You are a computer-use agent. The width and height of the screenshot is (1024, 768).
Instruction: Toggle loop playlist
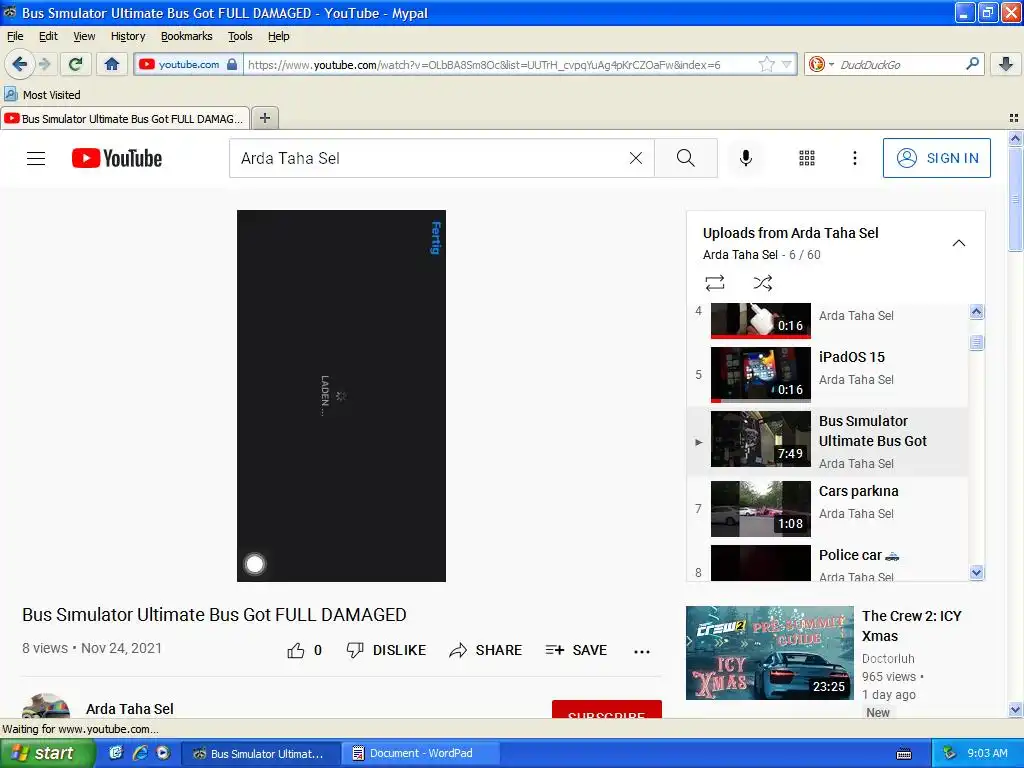click(714, 283)
